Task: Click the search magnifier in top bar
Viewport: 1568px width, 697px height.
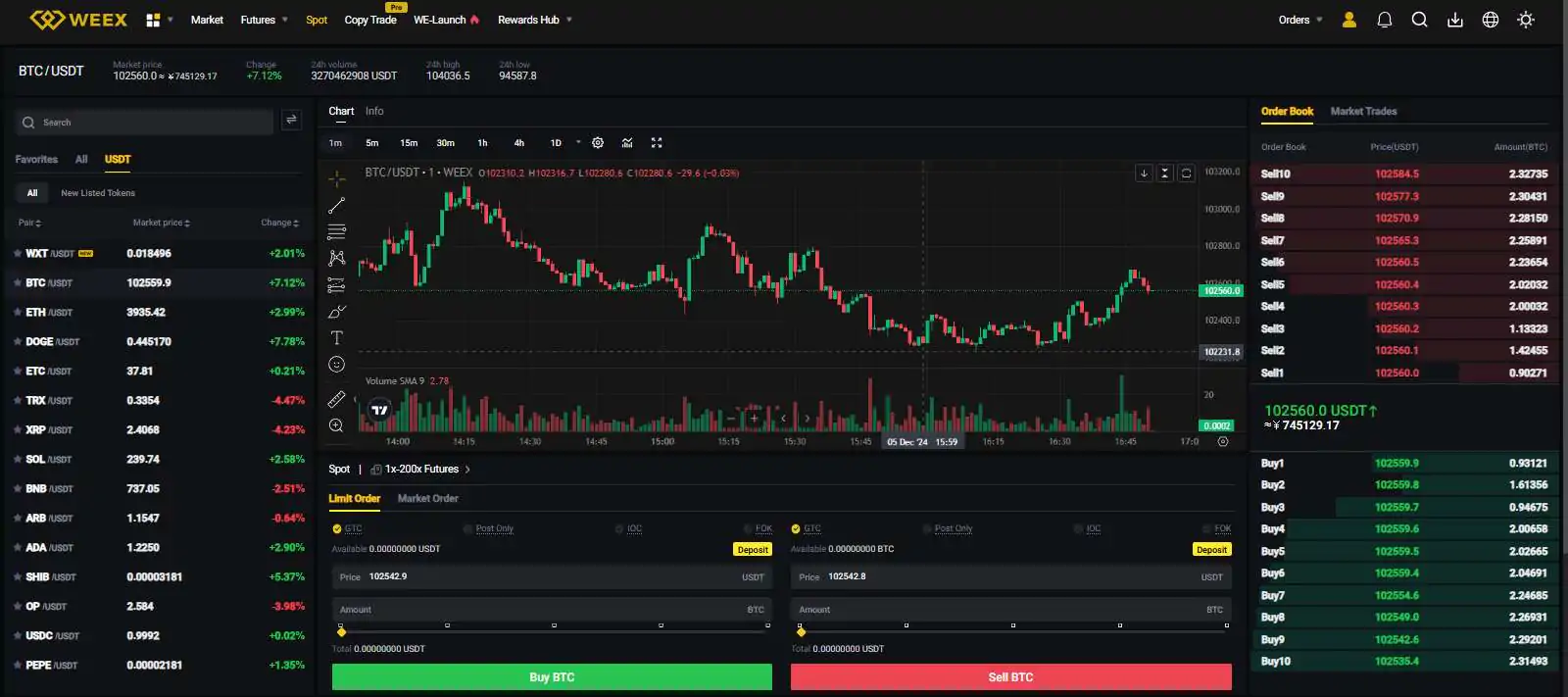Action: click(x=1419, y=20)
